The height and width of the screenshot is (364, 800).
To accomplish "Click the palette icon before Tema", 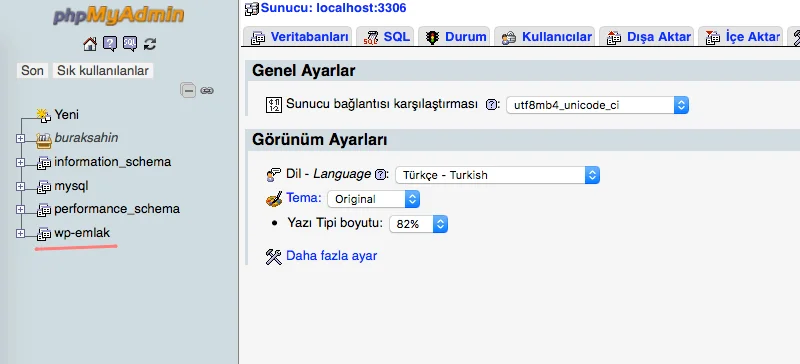I will pyautogui.click(x=274, y=199).
